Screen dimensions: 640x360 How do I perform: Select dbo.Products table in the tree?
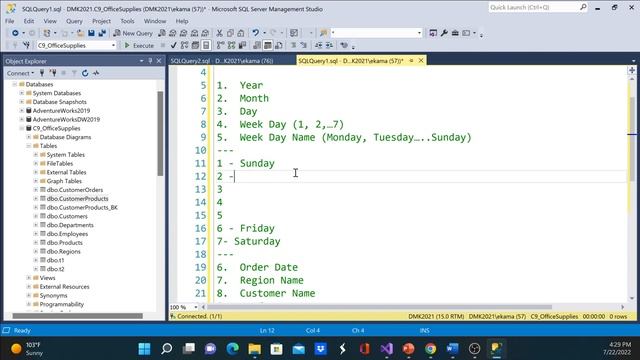64,242
